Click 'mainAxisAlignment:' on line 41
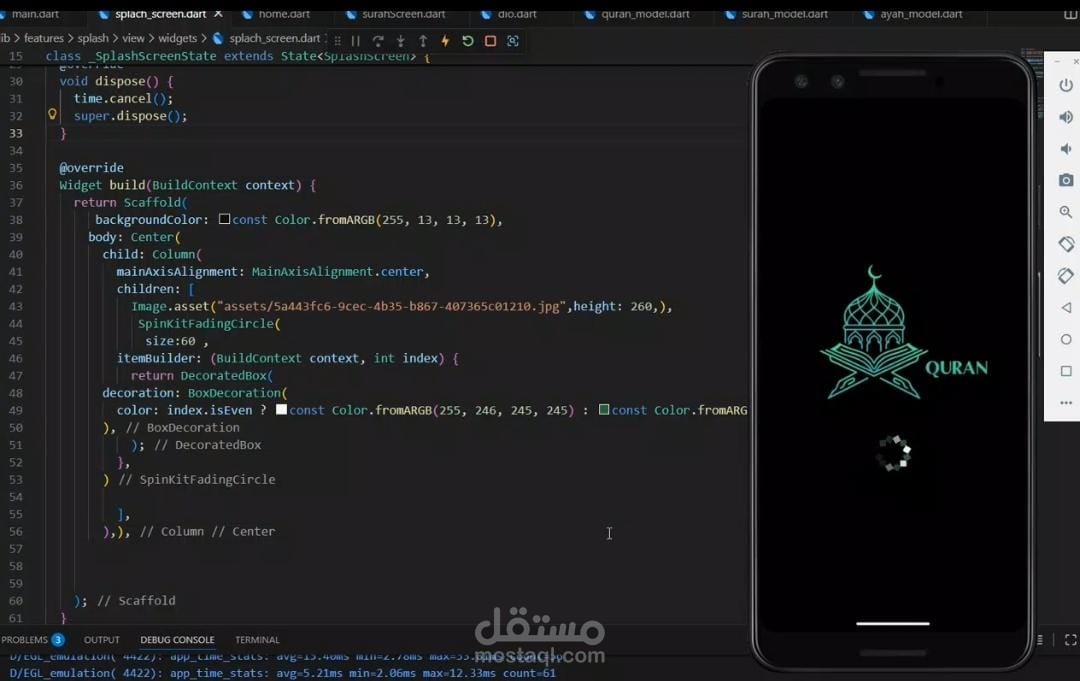 180,272
